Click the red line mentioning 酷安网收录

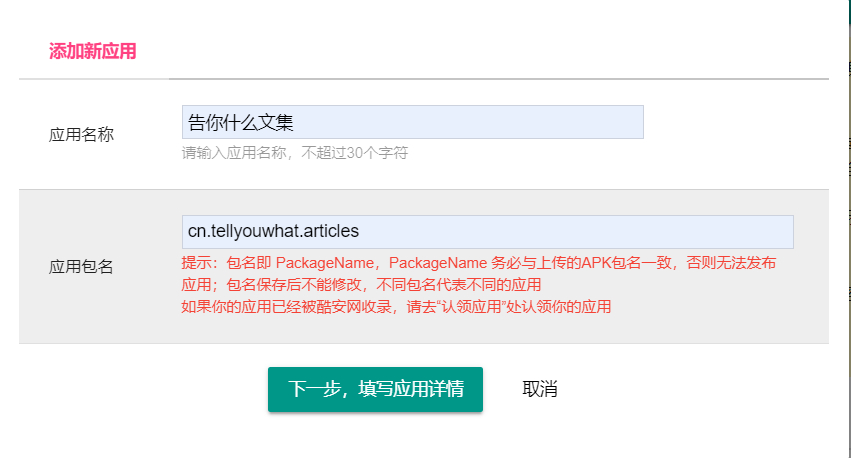pos(396,307)
